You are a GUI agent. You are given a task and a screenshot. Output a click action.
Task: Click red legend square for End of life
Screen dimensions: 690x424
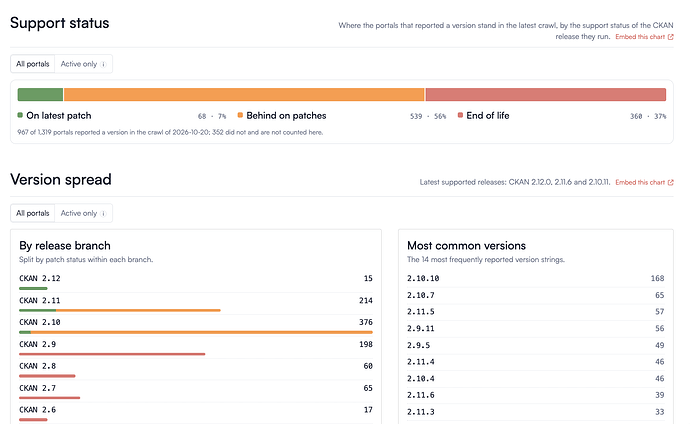point(460,115)
